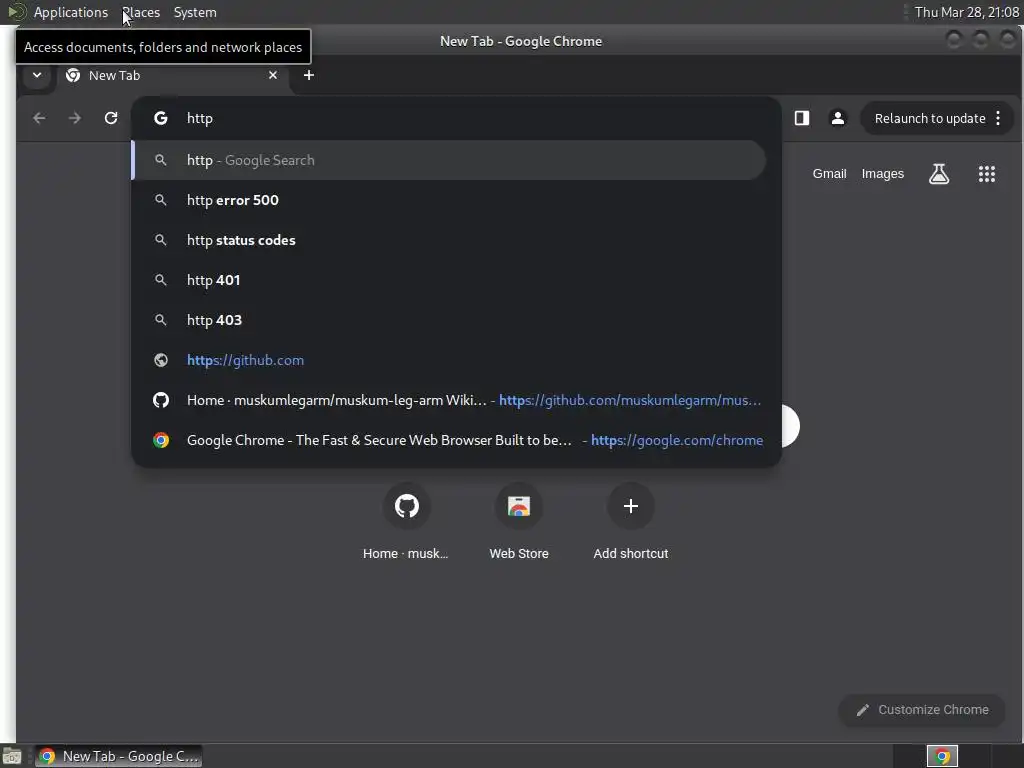Click the Add shortcut button
The image size is (1024, 768).
click(x=631, y=523)
